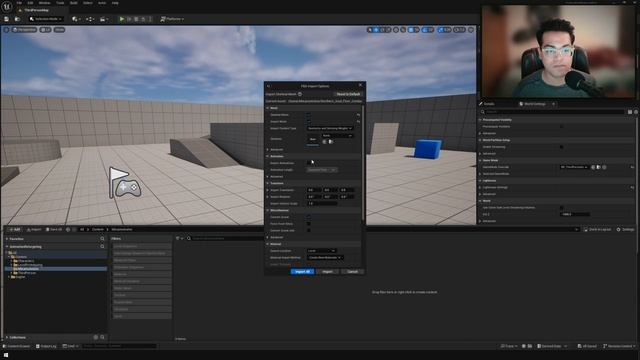
Task: Collapse the Transform section
Action: [x=268, y=183]
